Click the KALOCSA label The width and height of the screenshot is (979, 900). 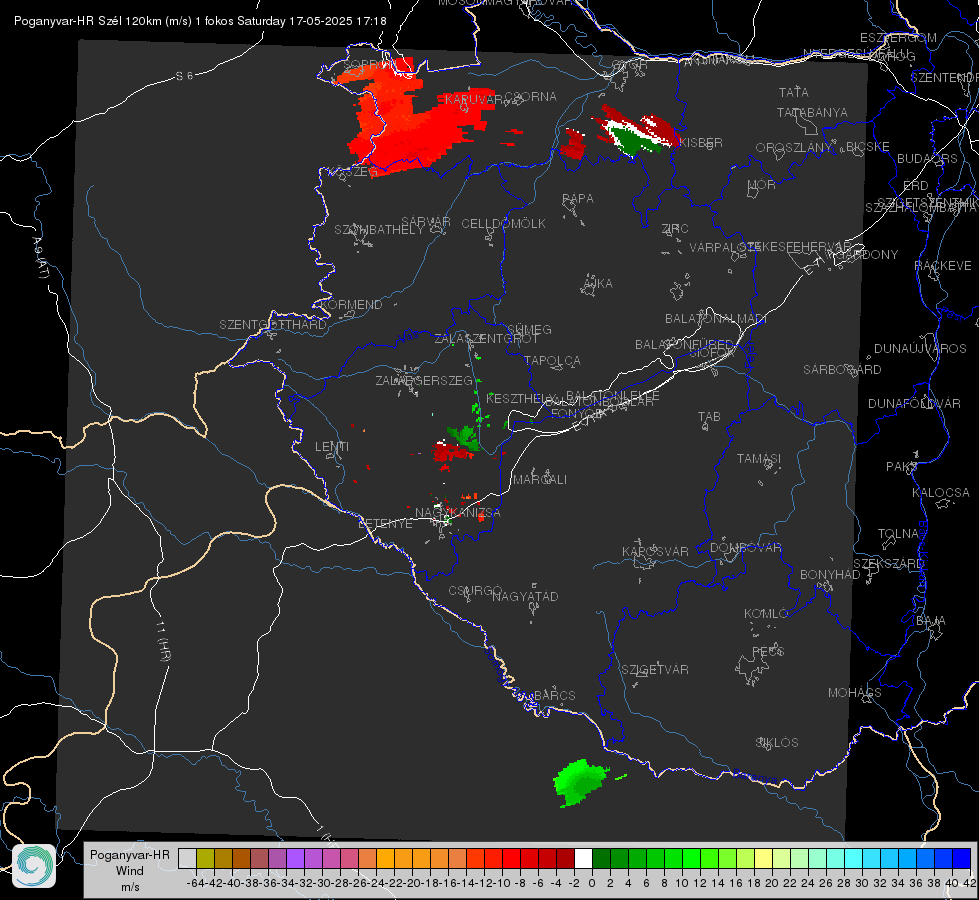940,493
